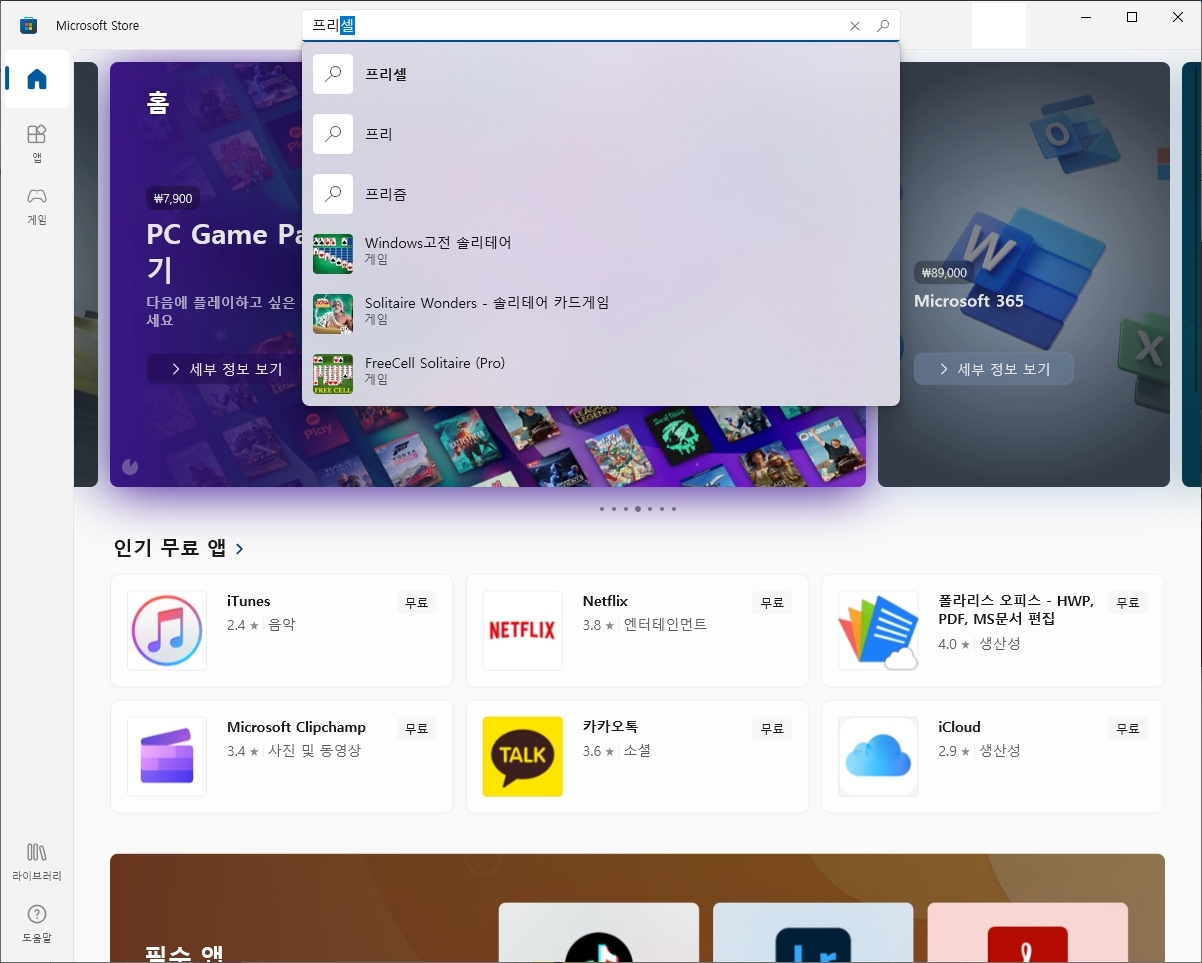The height and width of the screenshot is (963, 1202).
Task: Click 무료 button on iCloud card
Action: point(1127,729)
